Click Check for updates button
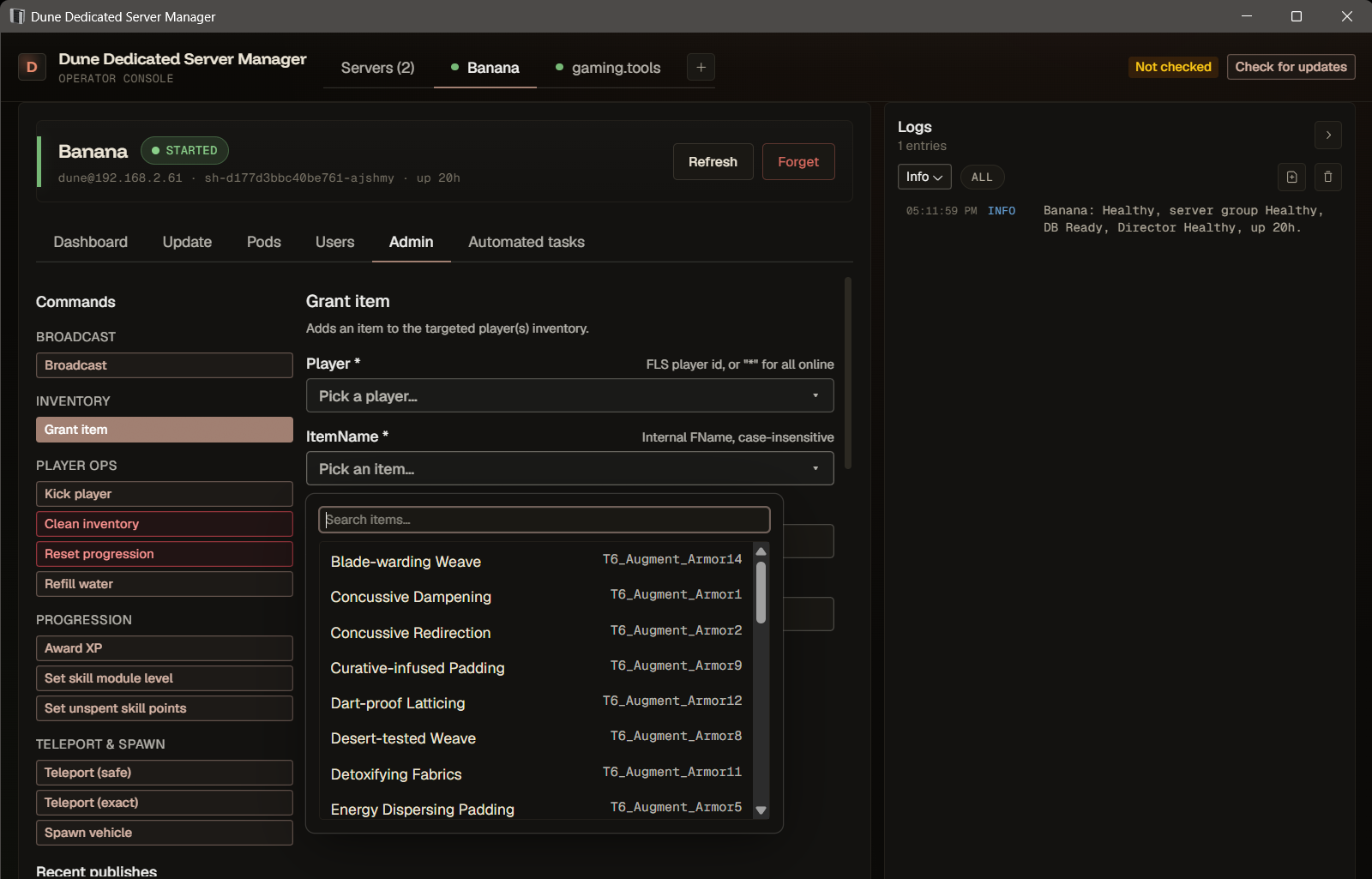This screenshot has height=879, width=1372. click(x=1291, y=67)
